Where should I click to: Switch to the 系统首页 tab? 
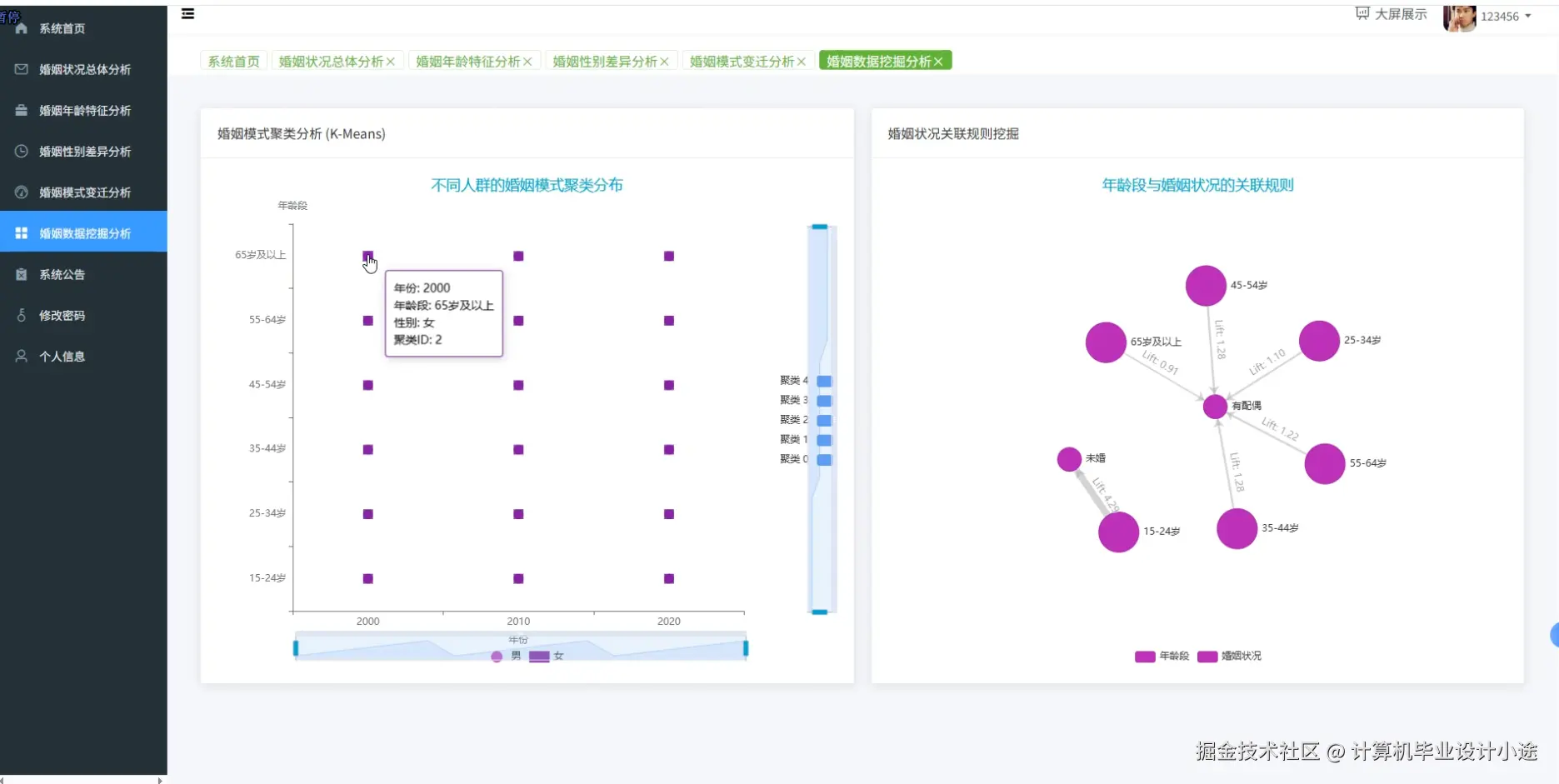[x=233, y=62]
